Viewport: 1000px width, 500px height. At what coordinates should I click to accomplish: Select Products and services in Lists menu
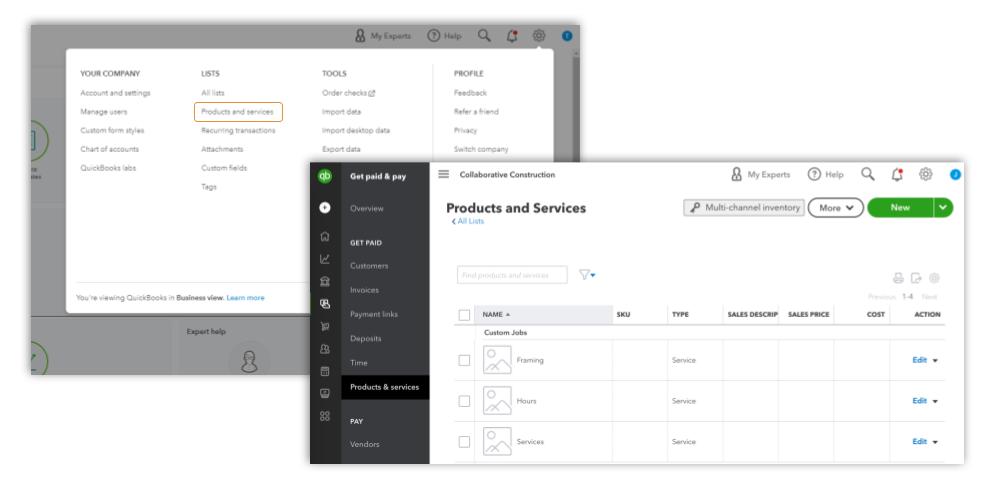pyautogui.click(x=238, y=112)
